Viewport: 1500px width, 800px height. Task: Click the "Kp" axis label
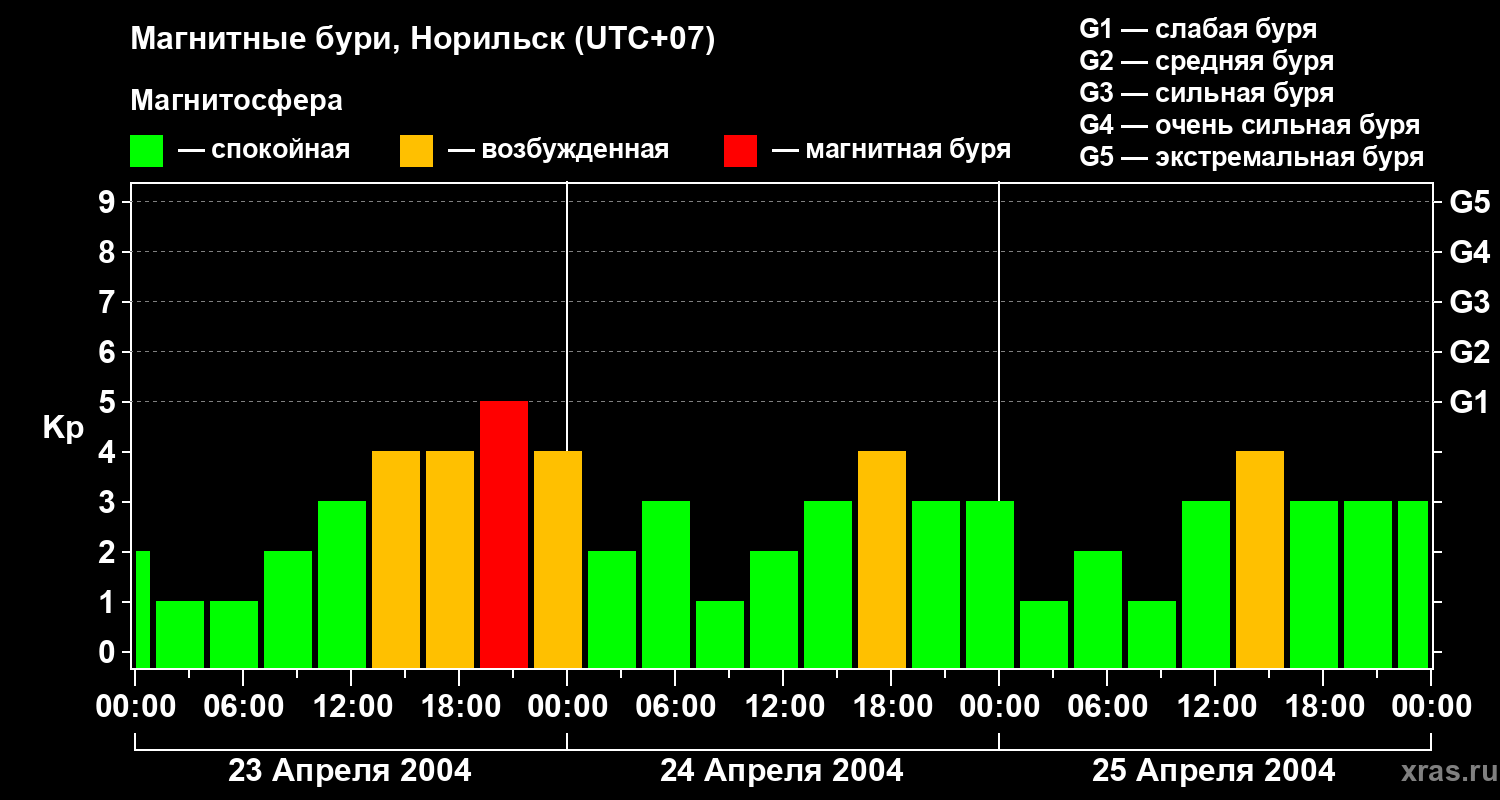[x=63, y=428]
